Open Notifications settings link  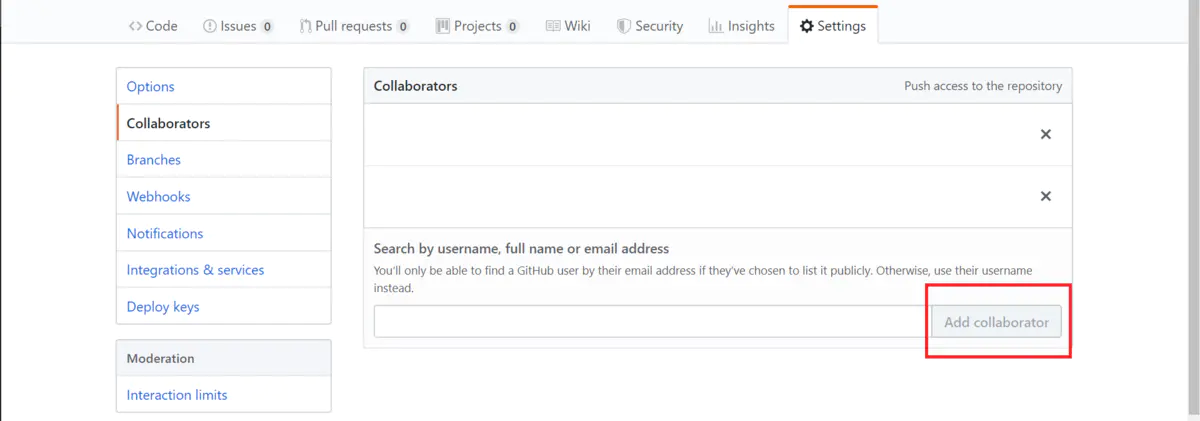point(165,233)
